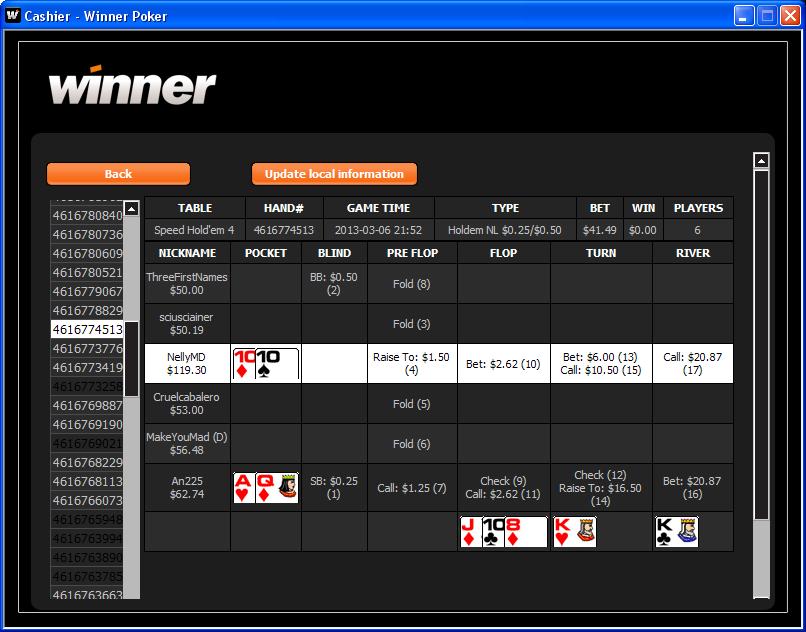Select hand 4616763994 in the list
Screen dimensions: 806x632
pos(87,539)
